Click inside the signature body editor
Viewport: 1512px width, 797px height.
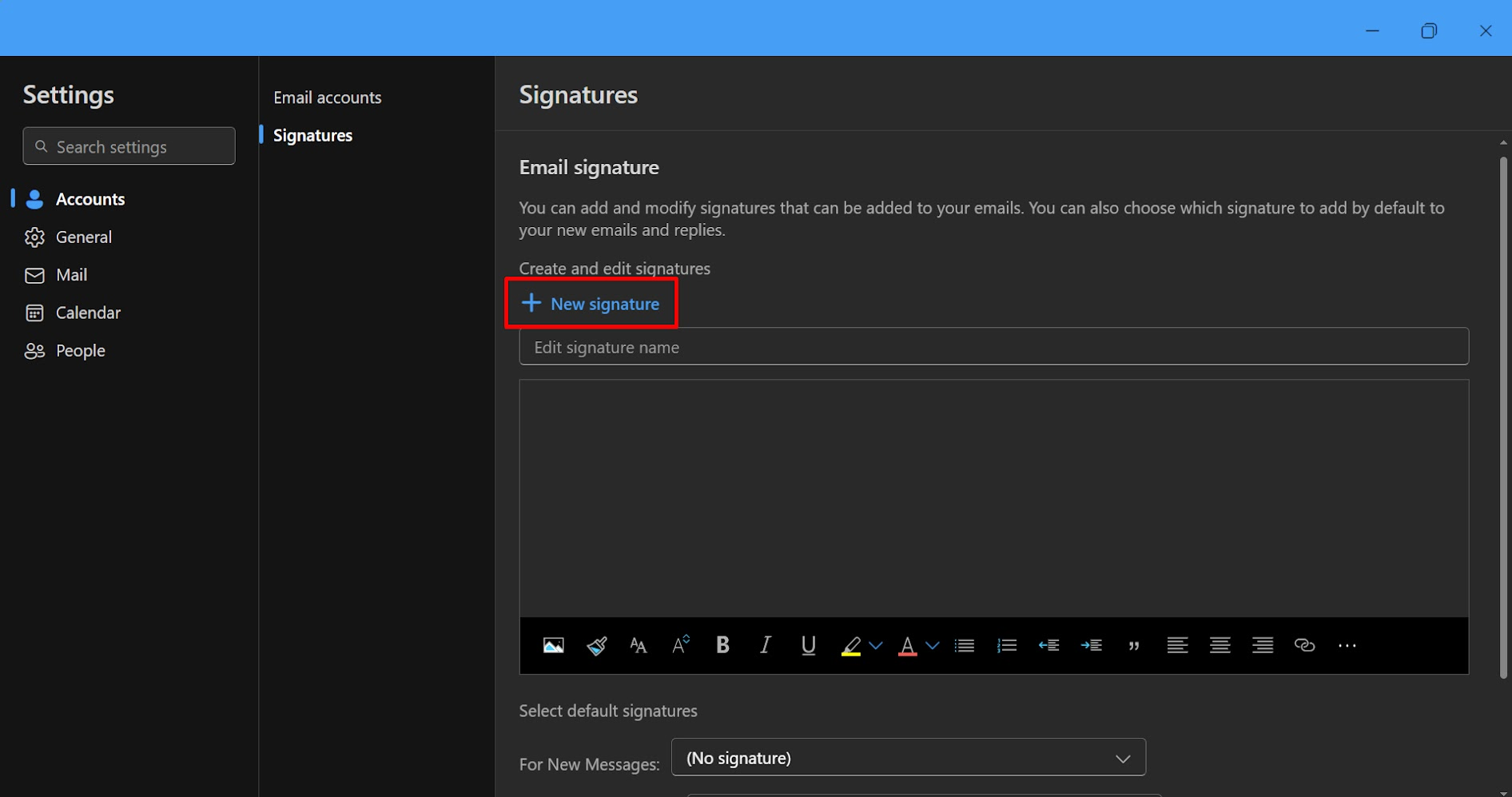tap(993, 498)
